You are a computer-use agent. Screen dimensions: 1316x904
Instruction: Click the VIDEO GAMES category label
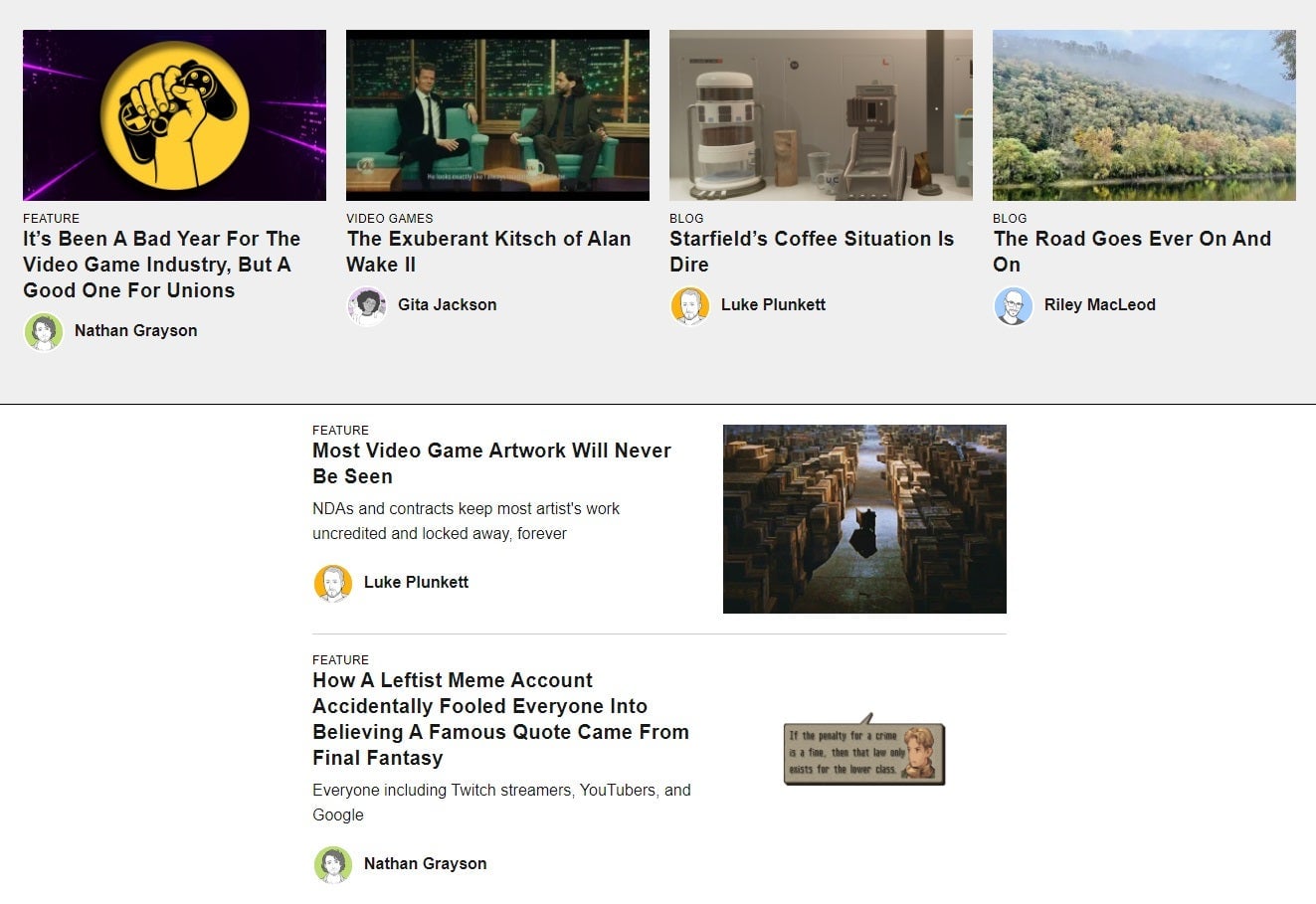click(390, 218)
